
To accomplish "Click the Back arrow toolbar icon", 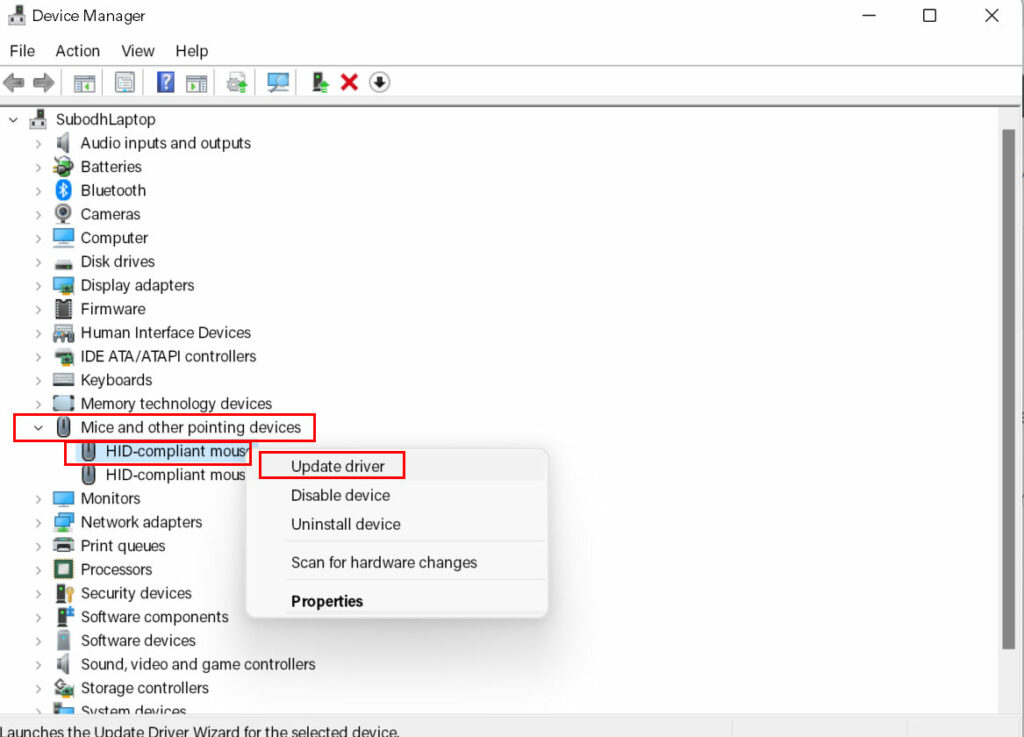I will 14,83.
